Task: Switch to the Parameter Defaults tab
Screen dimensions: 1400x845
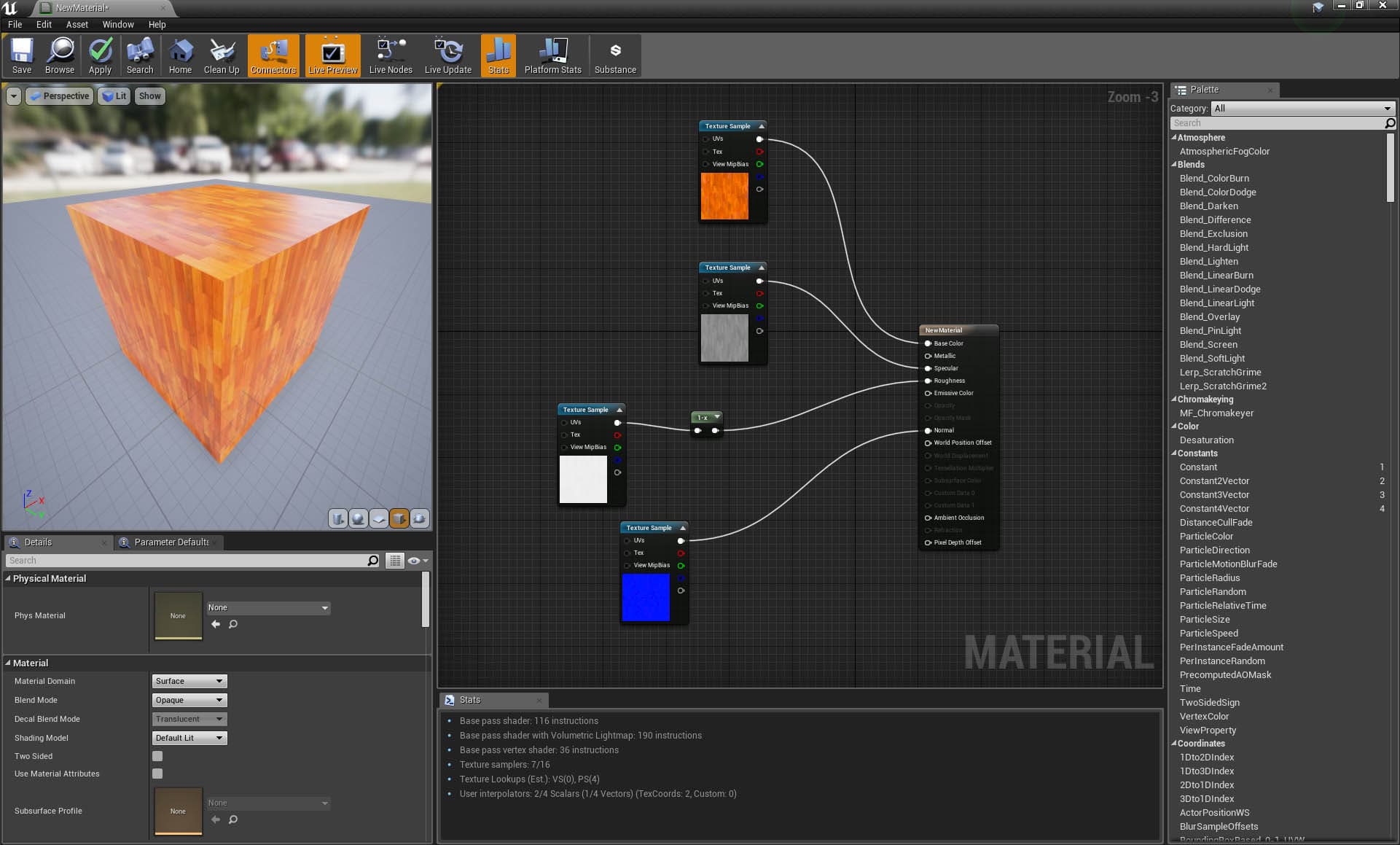Action: coord(169,542)
